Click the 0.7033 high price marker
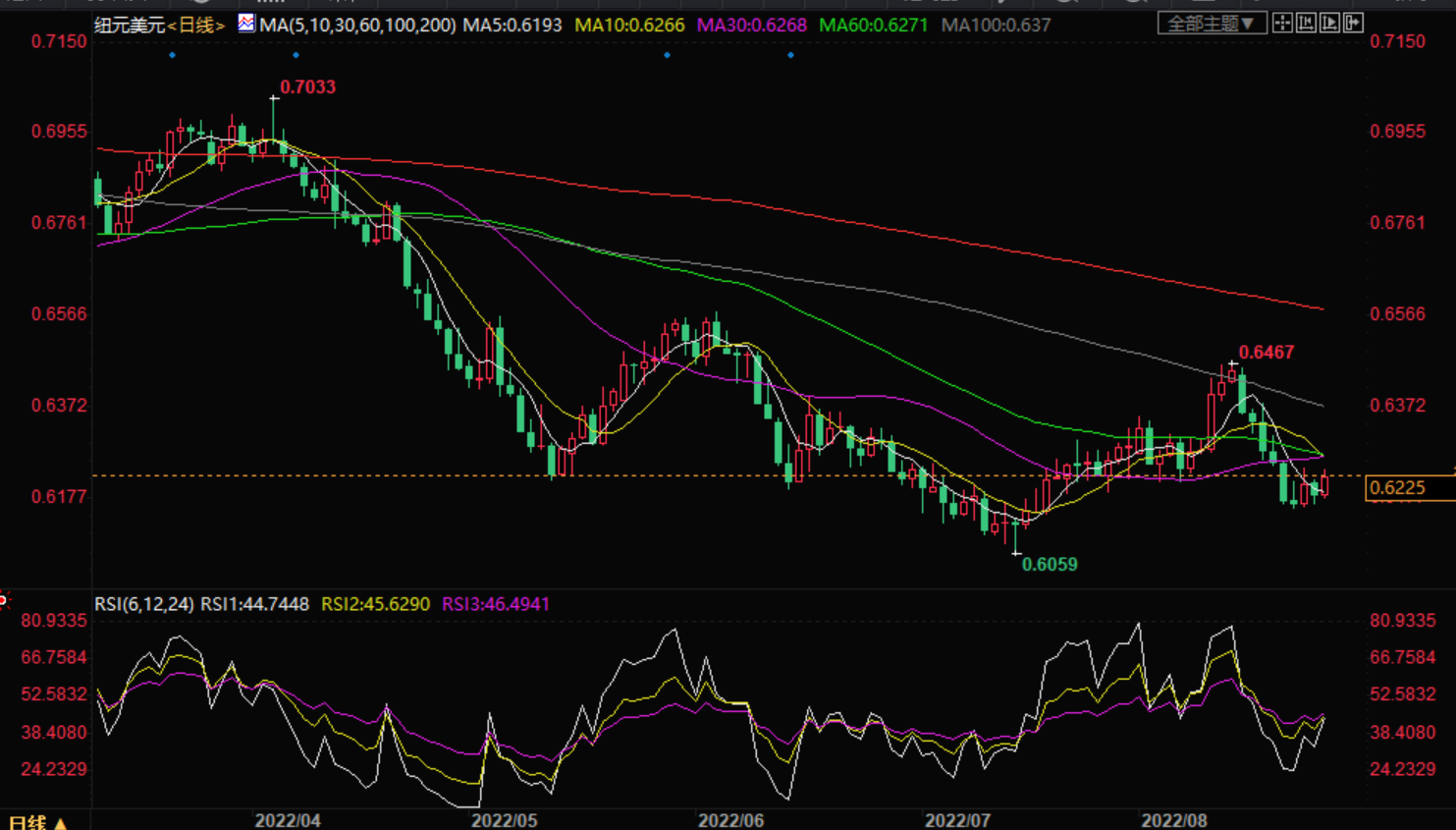This screenshot has width=1456, height=830. click(x=307, y=87)
